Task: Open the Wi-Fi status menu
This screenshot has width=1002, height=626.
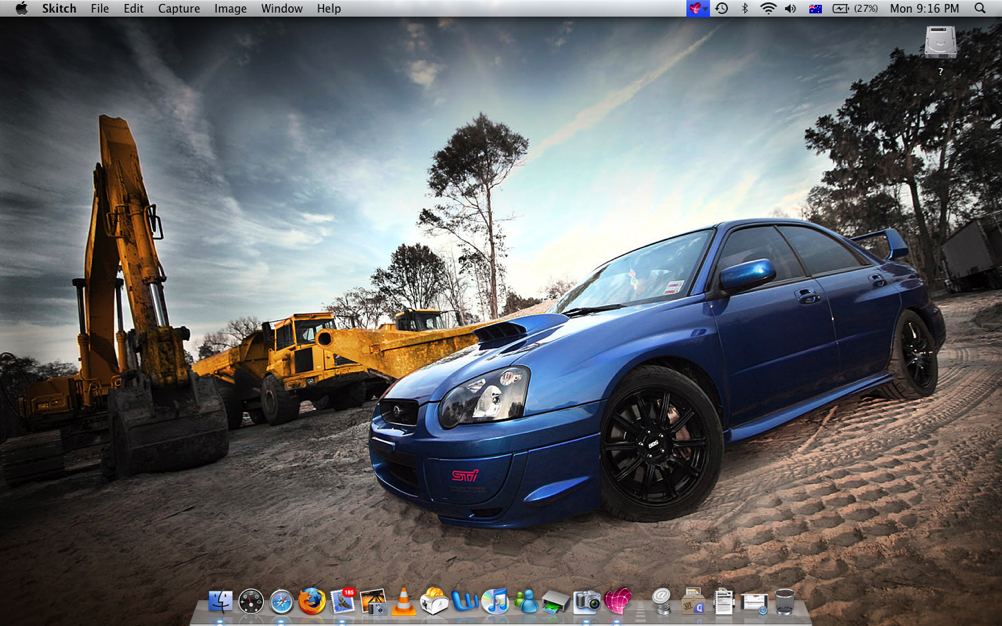Action: pyautogui.click(x=768, y=8)
